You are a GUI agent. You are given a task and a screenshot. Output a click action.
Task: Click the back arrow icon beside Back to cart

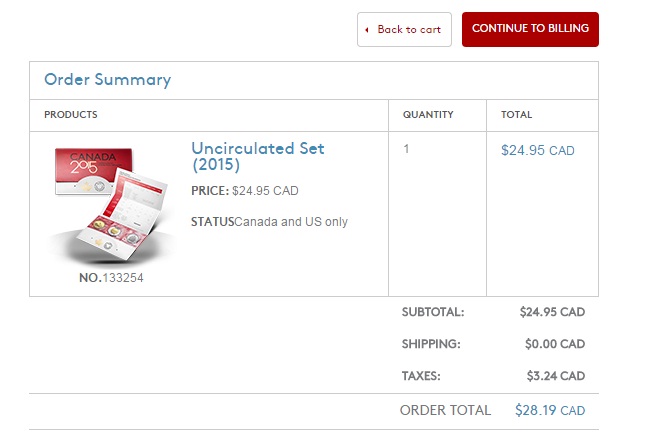coord(367,30)
